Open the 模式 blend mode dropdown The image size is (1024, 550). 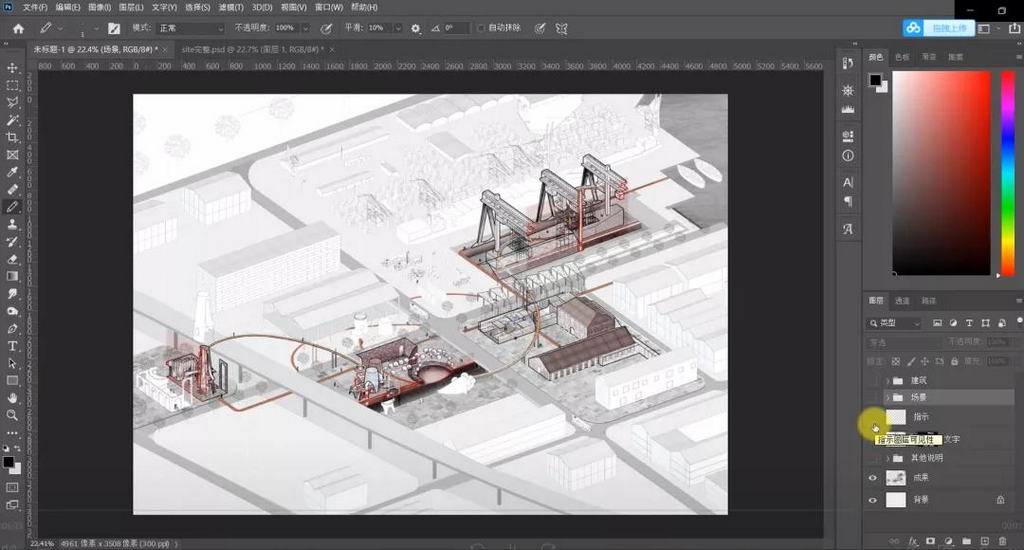click(x=191, y=28)
